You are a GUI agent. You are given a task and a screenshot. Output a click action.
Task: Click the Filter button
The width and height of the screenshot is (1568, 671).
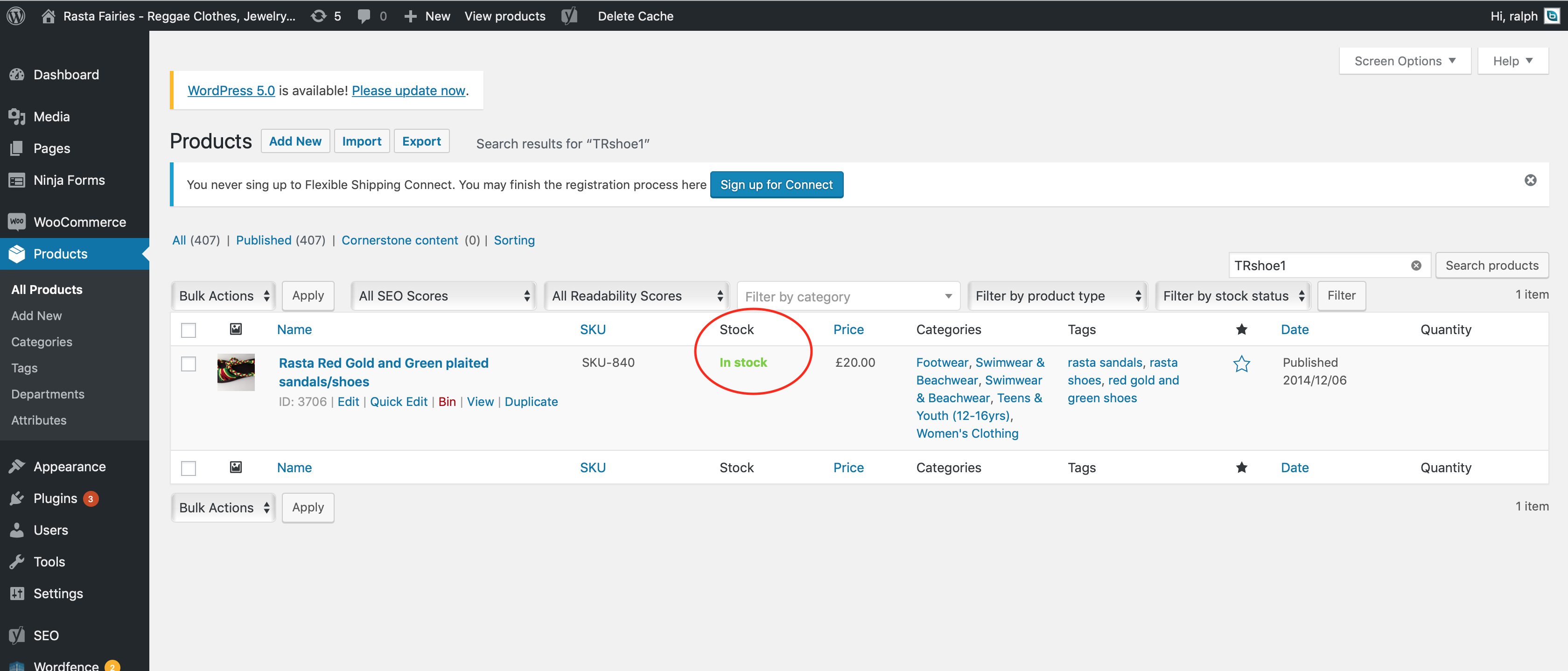click(x=1342, y=295)
